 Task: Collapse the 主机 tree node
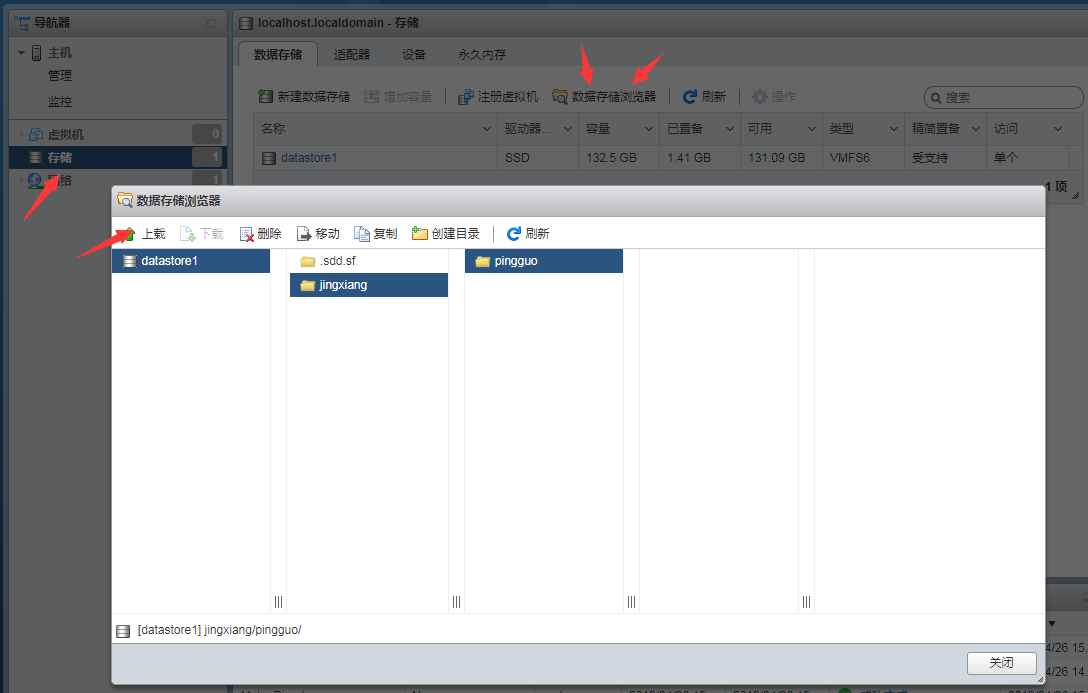[x=22, y=53]
